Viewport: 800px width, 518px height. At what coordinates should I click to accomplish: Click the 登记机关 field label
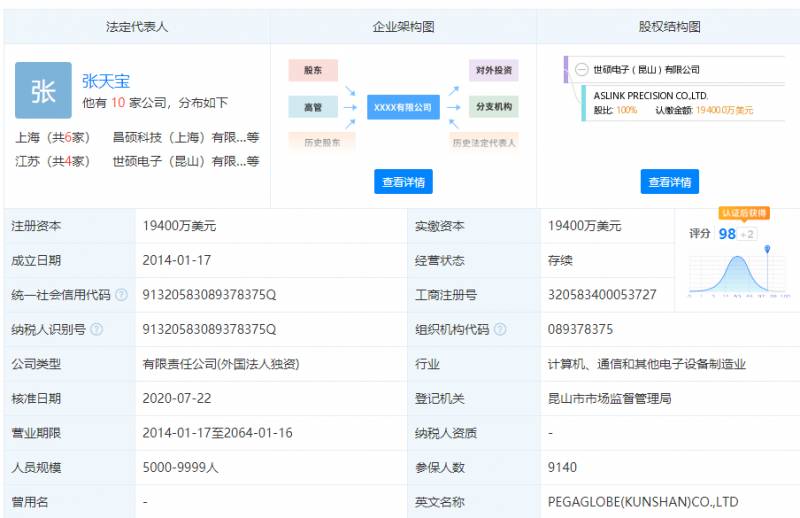[x=440, y=398]
